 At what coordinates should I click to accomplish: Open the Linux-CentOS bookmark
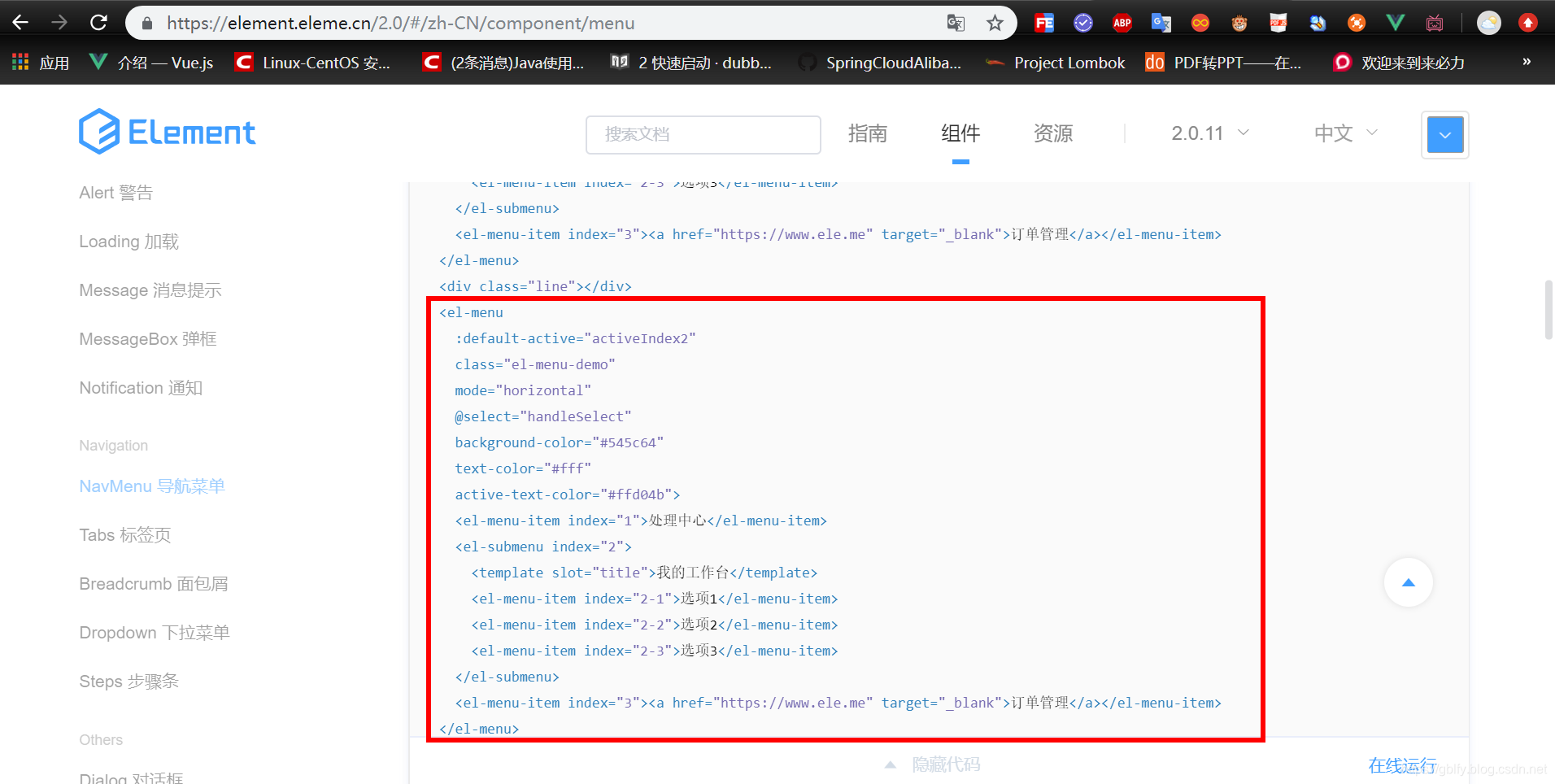313,63
